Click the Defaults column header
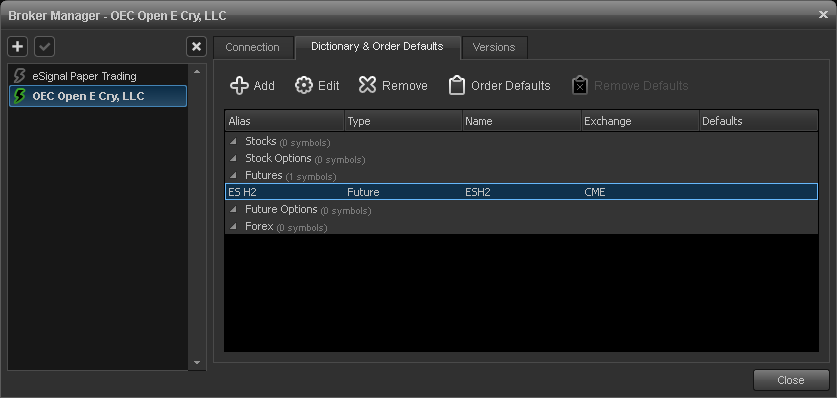The height and width of the screenshot is (399, 837). 759,121
